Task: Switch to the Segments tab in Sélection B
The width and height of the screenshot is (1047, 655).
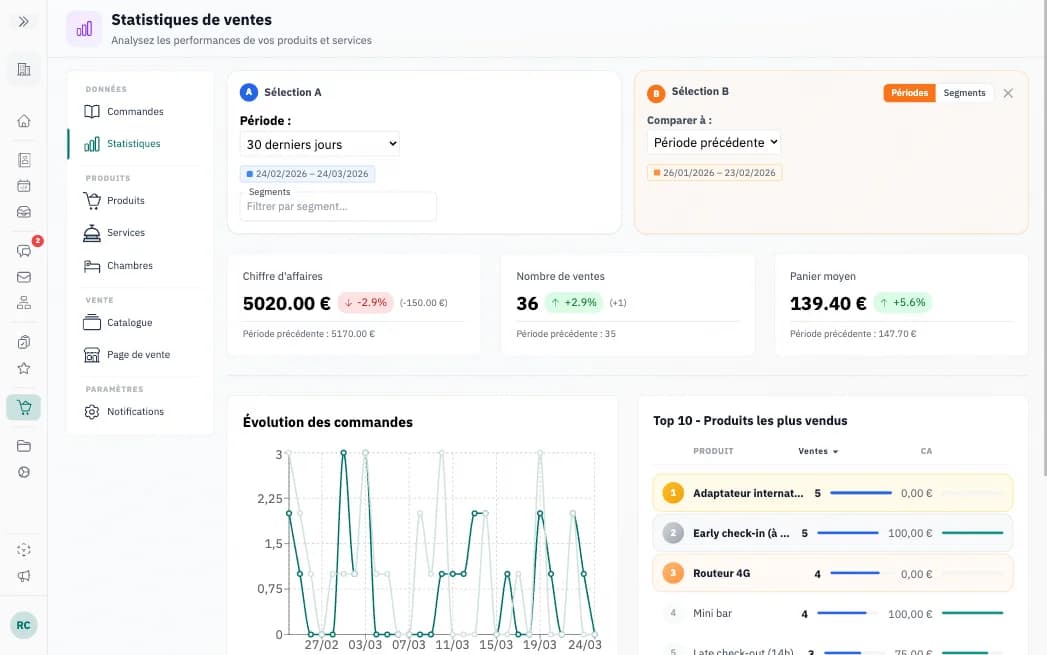Action: click(964, 92)
